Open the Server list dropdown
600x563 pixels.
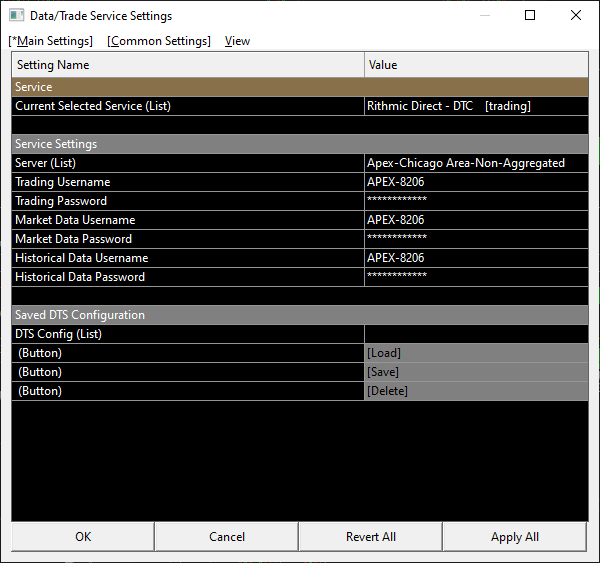[475, 163]
